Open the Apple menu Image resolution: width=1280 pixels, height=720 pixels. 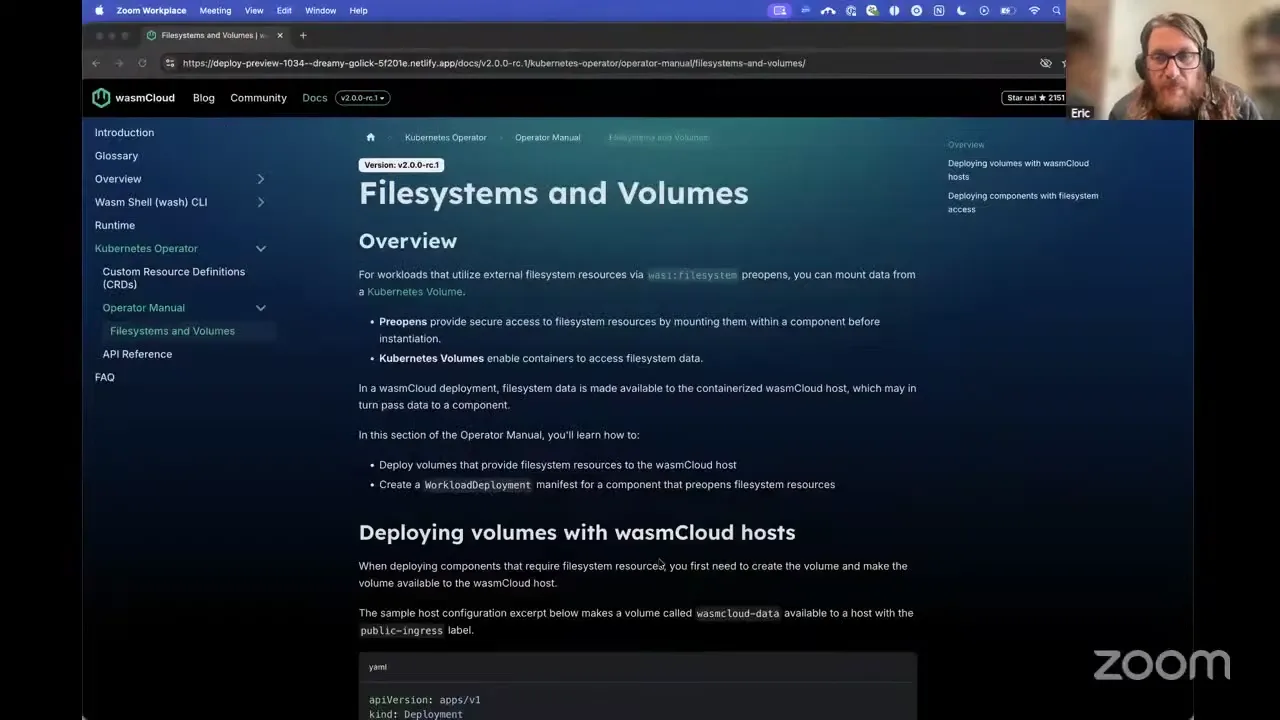point(99,10)
